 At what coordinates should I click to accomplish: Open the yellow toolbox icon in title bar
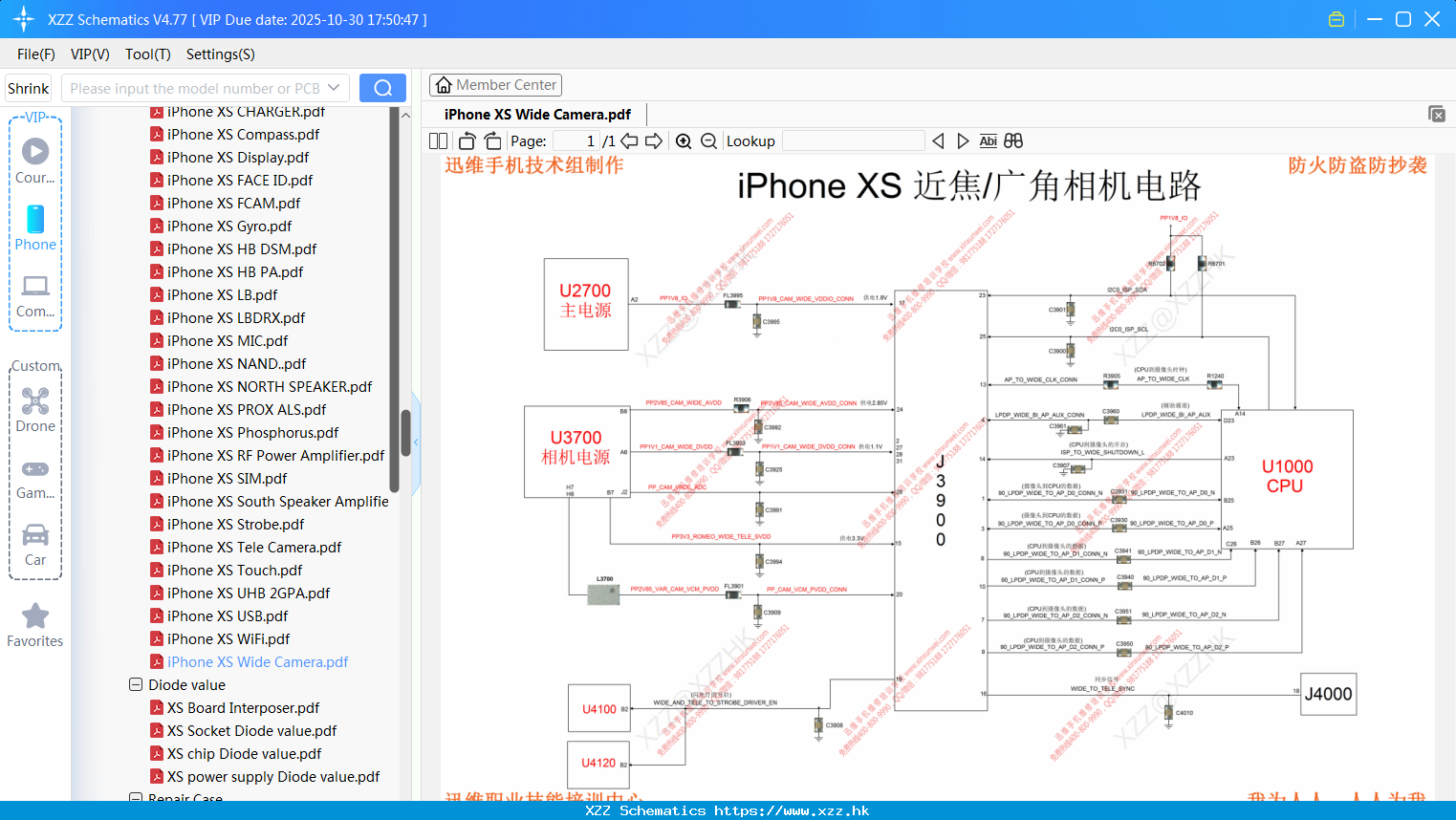tap(1336, 19)
